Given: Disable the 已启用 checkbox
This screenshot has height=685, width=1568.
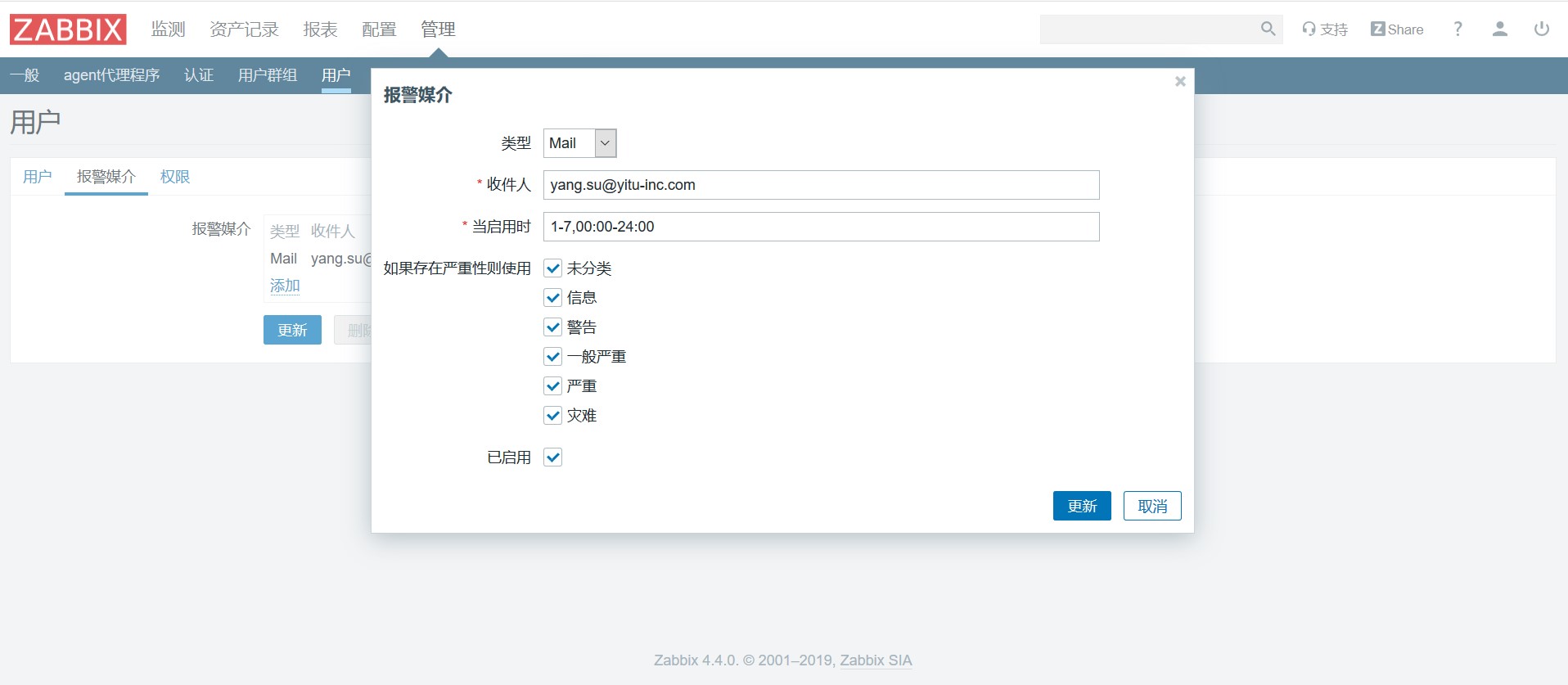Looking at the screenshot, I should [x=553, y=457].
